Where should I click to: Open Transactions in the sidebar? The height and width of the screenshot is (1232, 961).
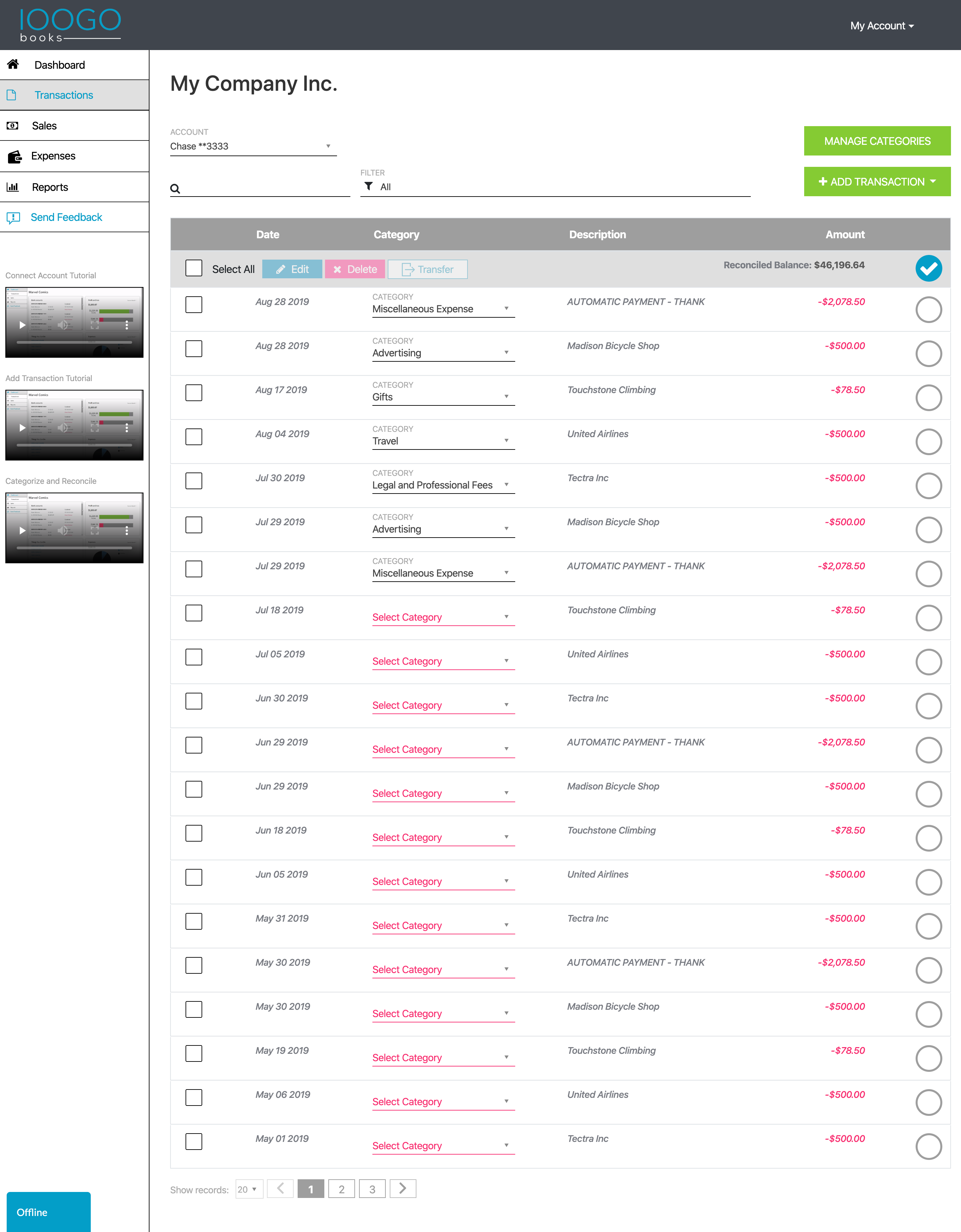[74, 95]
